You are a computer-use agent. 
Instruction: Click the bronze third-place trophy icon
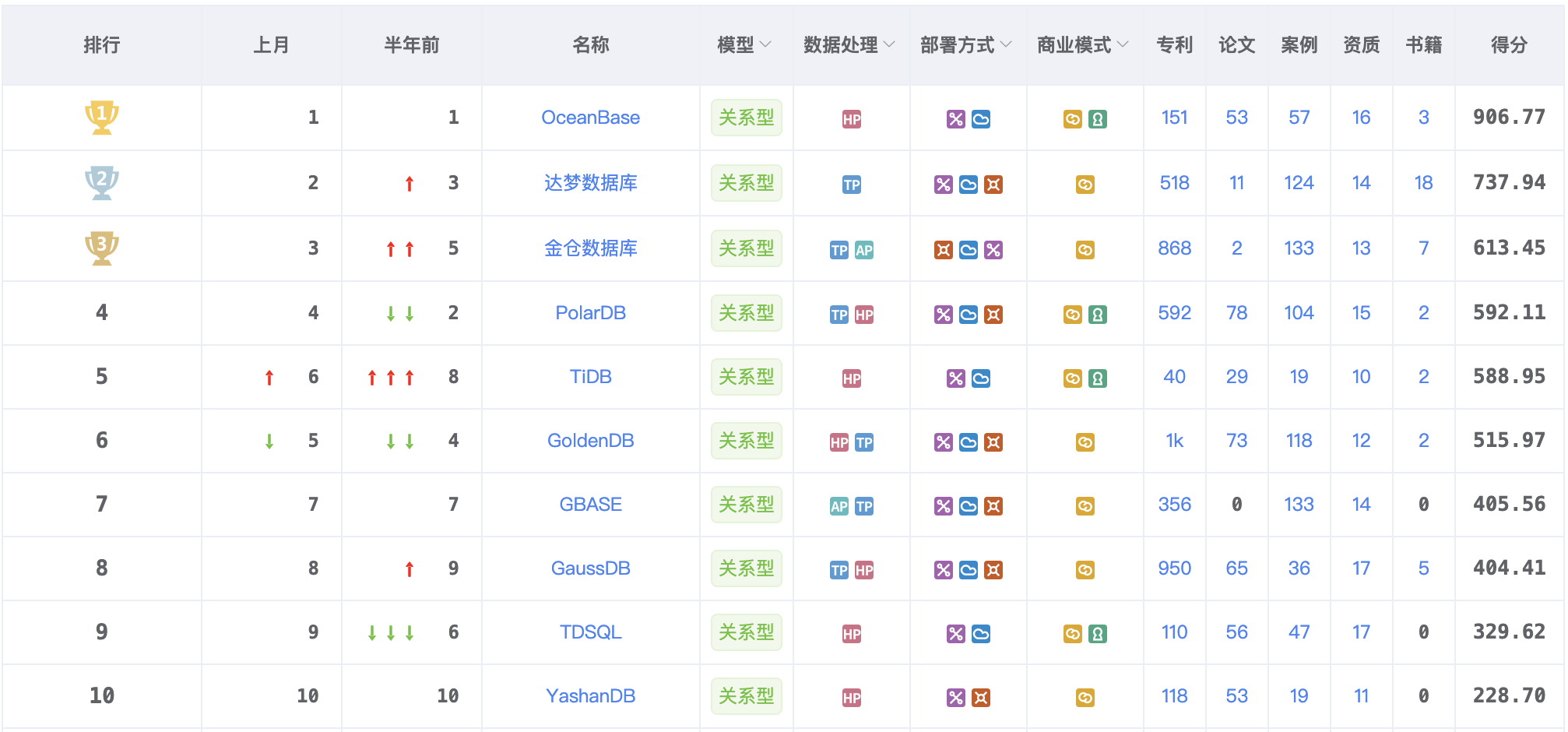(101, 248)
